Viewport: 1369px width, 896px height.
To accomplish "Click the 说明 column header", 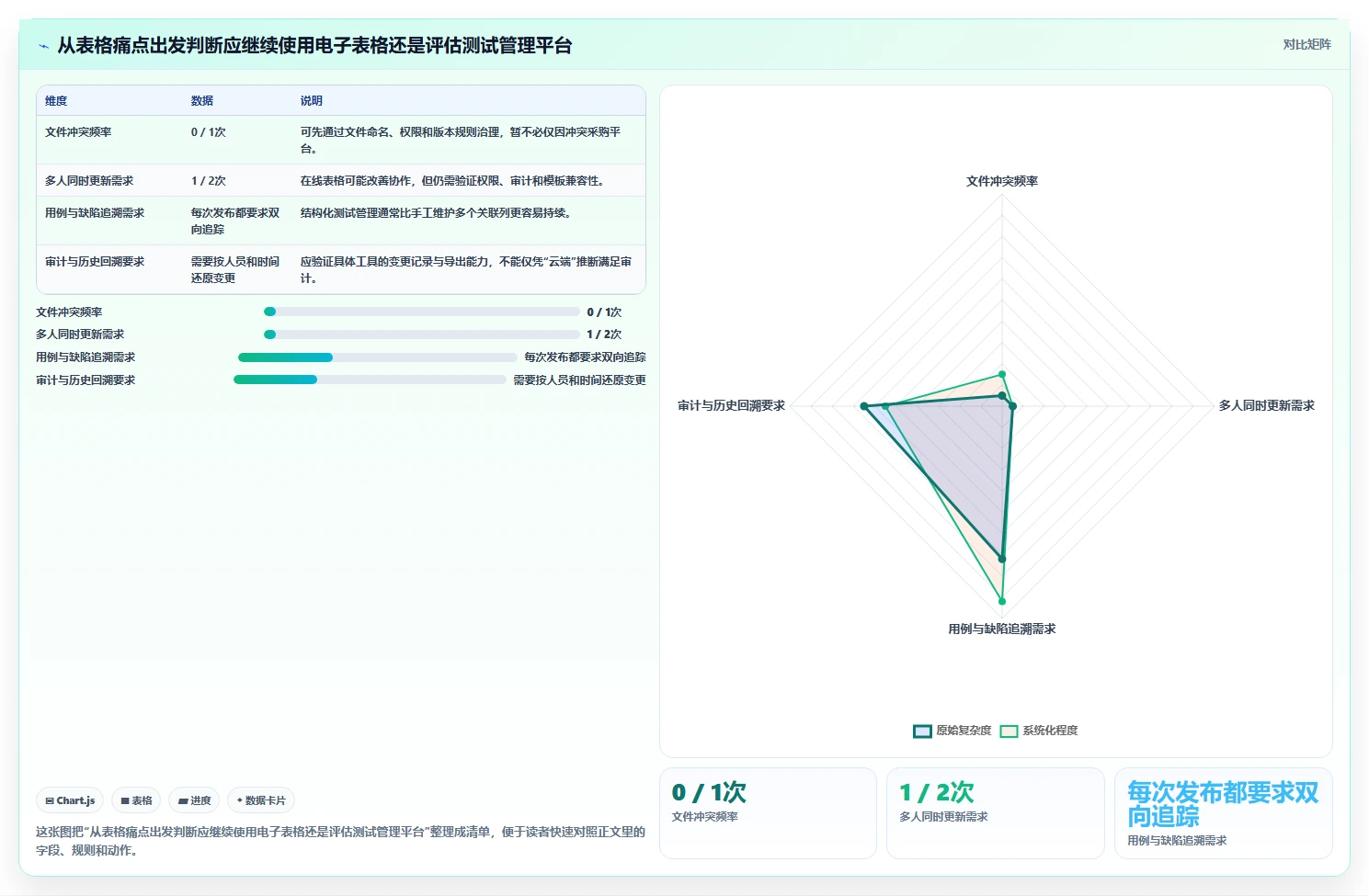I will click(x=312, y=101).
